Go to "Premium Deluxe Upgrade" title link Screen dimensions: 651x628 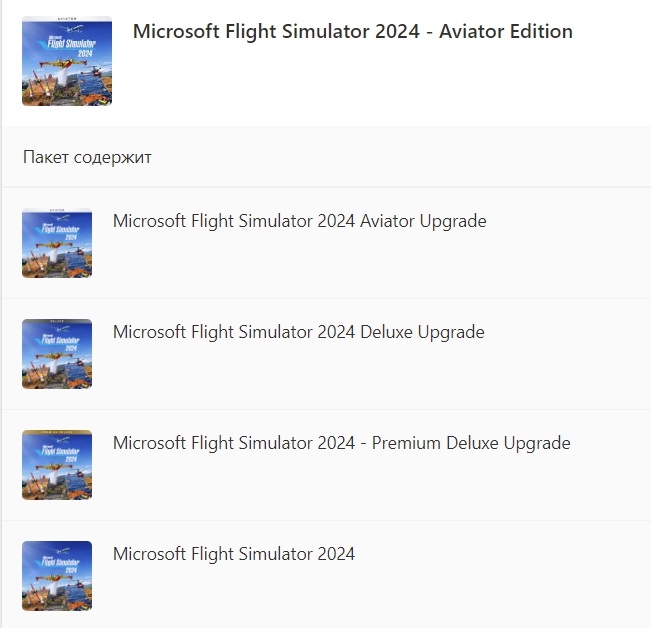coord(341,443)
